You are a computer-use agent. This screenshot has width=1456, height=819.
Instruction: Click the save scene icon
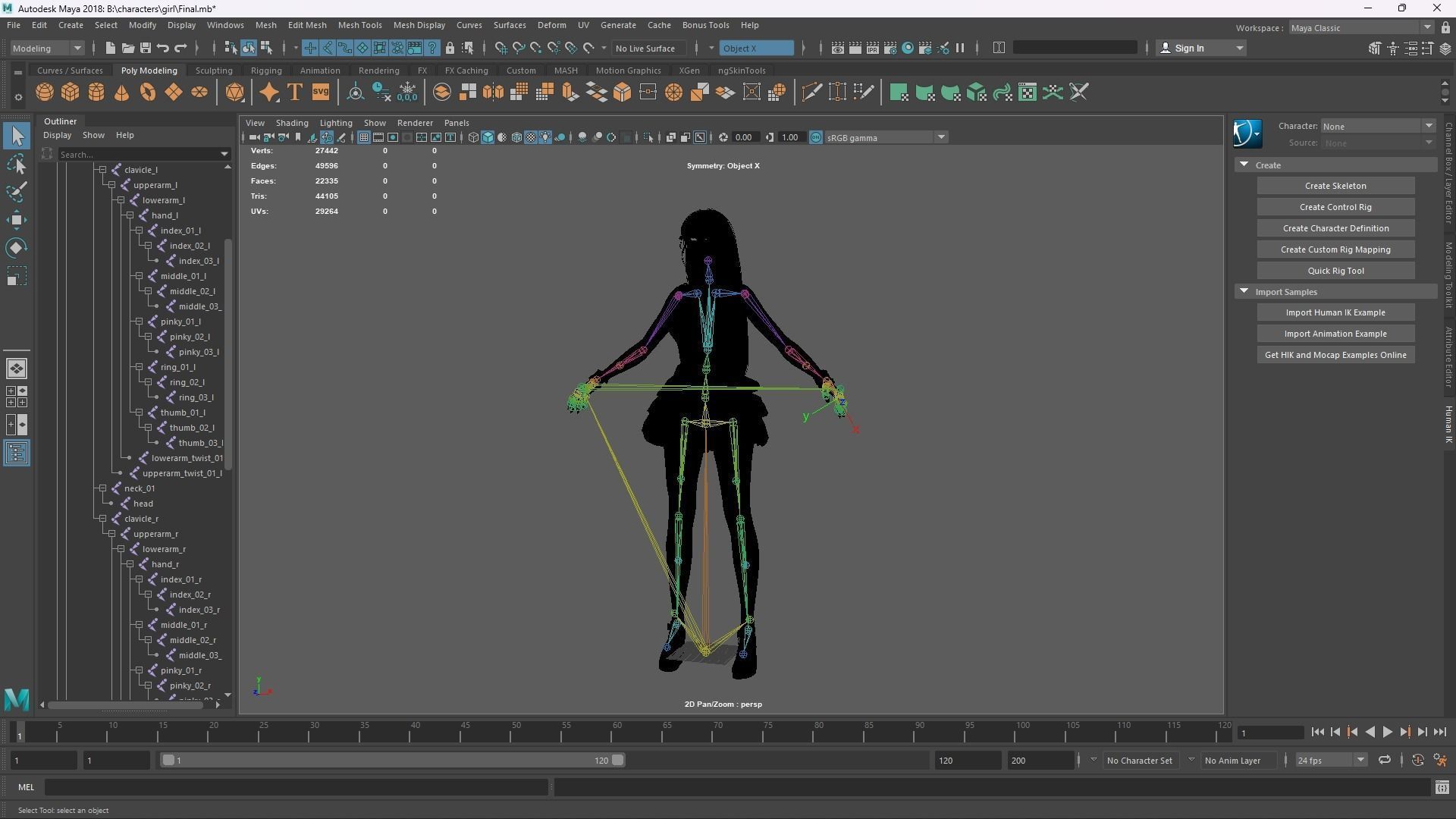(146, 48)
